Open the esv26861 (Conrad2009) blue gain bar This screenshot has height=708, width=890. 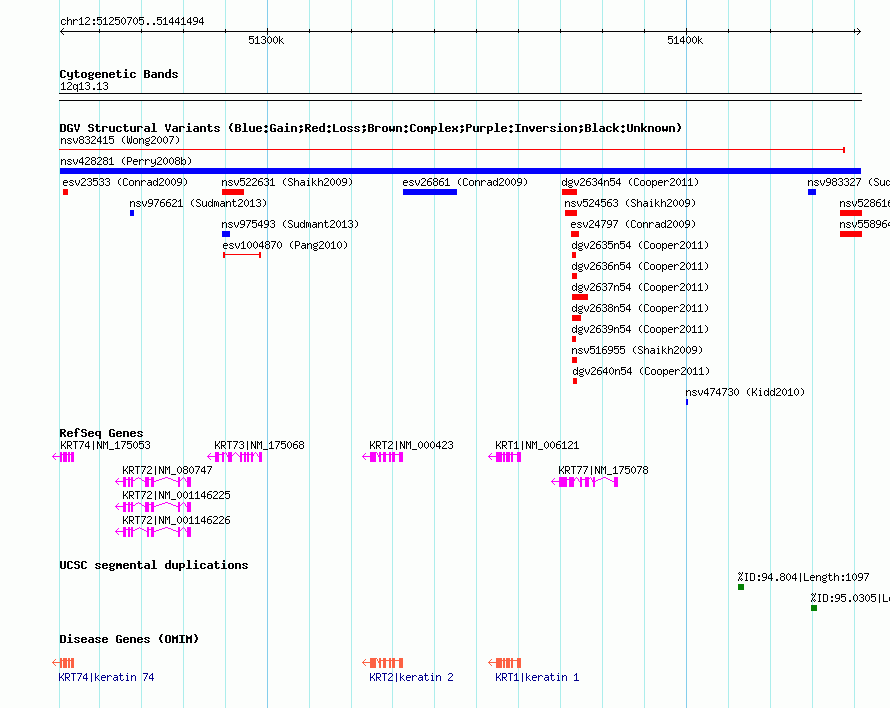430,192
